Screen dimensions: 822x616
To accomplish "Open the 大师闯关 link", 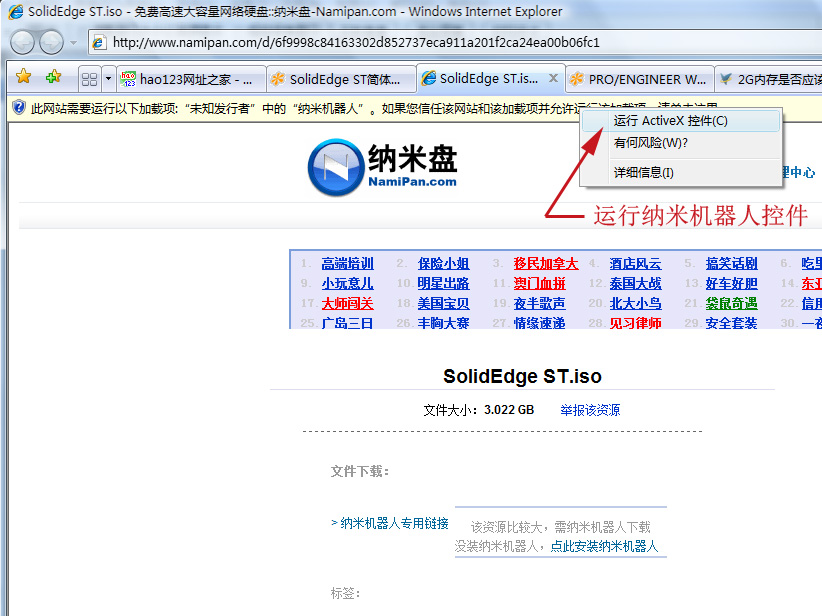I will pyautogui.click(x=348, y=303).
